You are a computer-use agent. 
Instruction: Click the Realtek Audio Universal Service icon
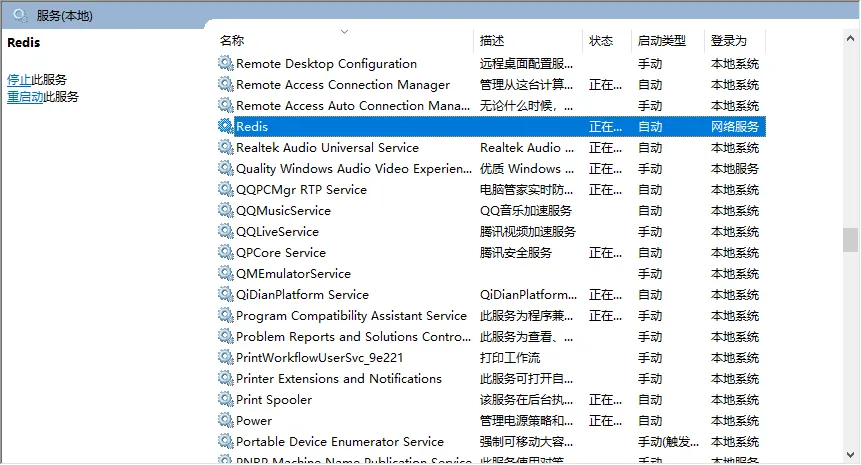[225, 148]
